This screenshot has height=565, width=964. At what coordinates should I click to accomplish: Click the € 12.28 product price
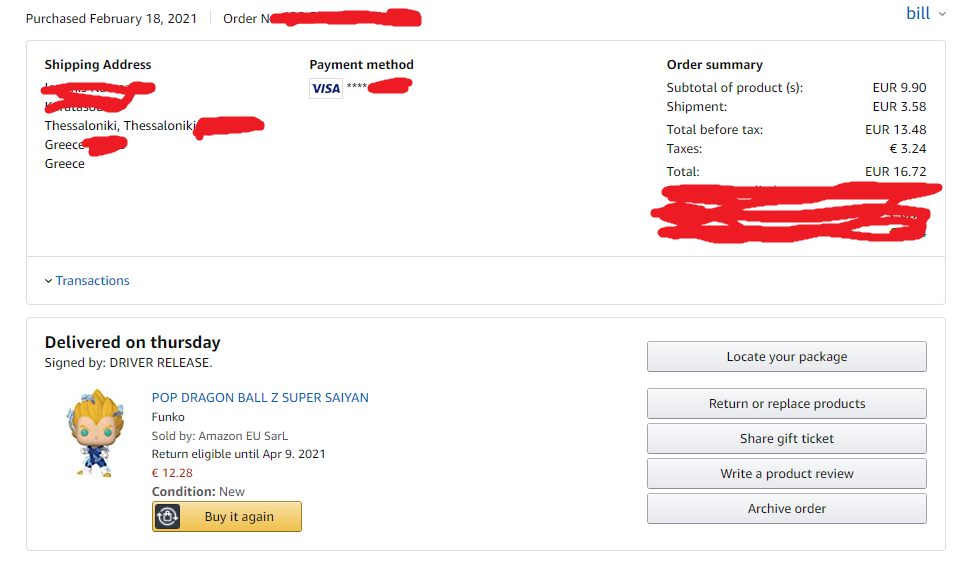(172, 473)
